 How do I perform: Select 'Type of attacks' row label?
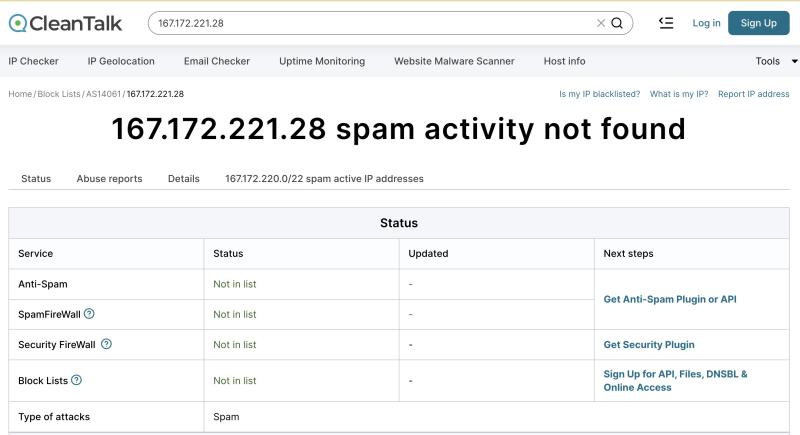54,417
